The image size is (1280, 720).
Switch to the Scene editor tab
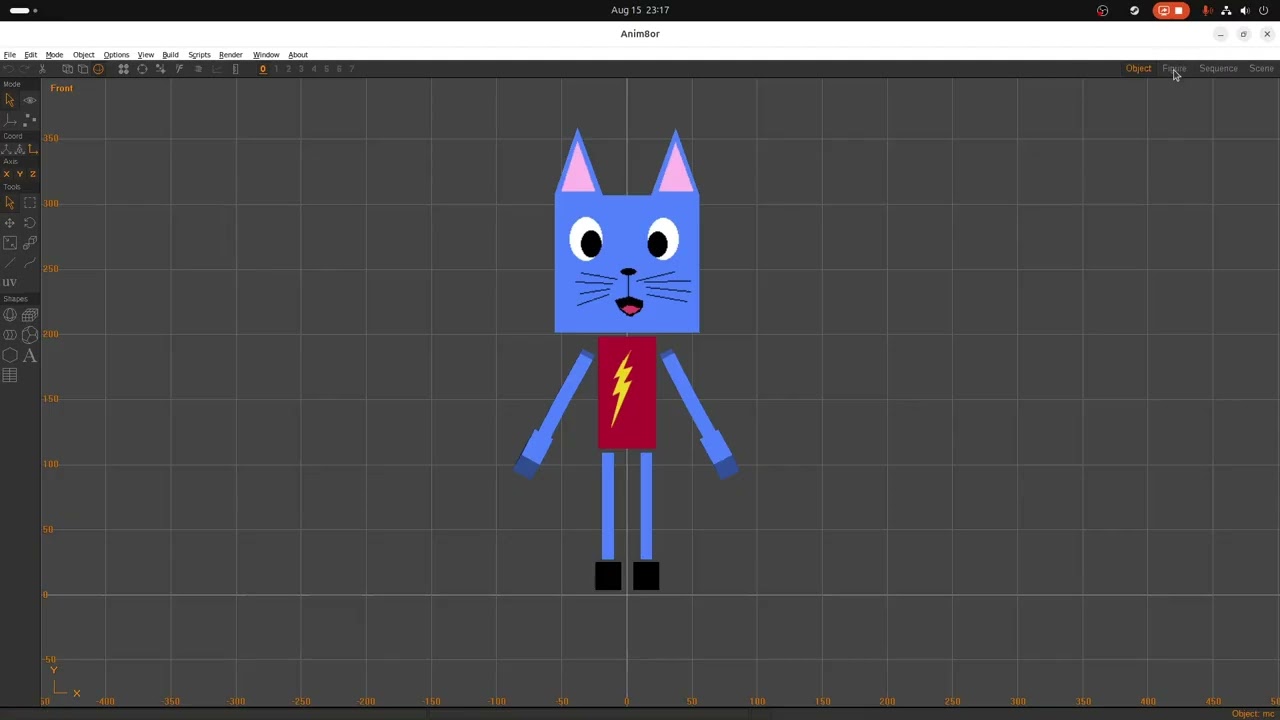[1261, 69]
